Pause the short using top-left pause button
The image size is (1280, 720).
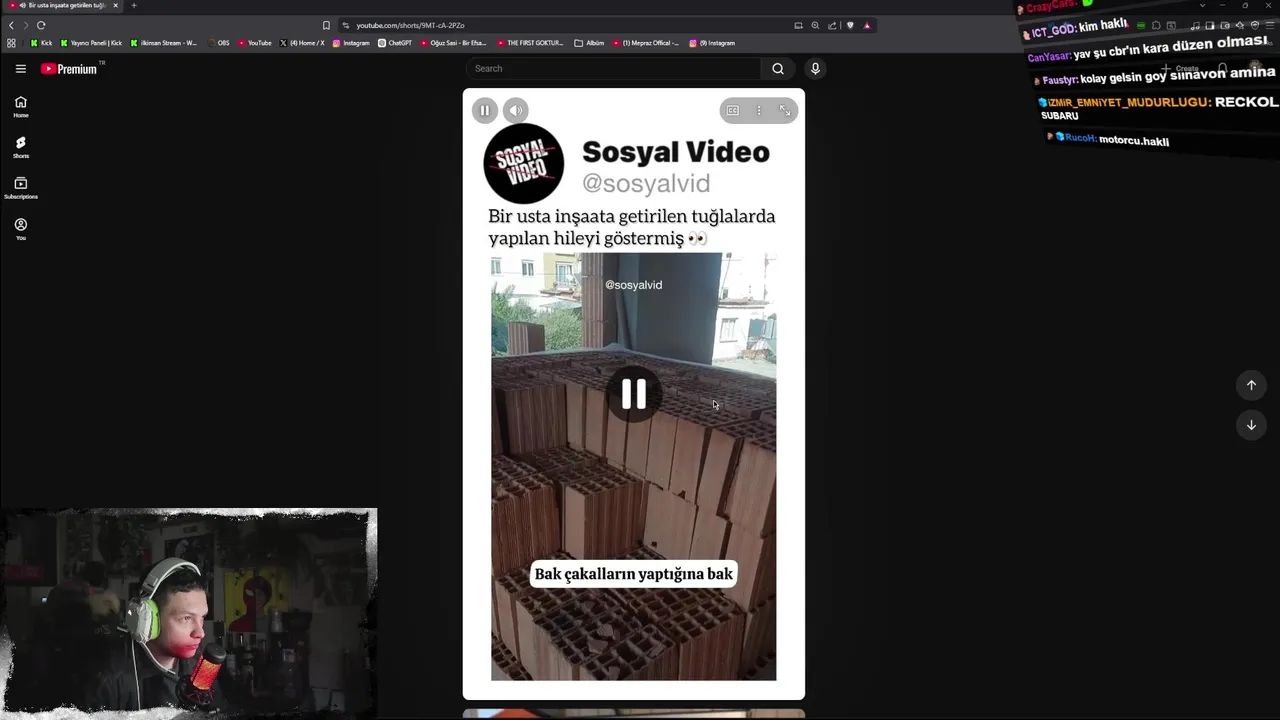pos(485,111)
